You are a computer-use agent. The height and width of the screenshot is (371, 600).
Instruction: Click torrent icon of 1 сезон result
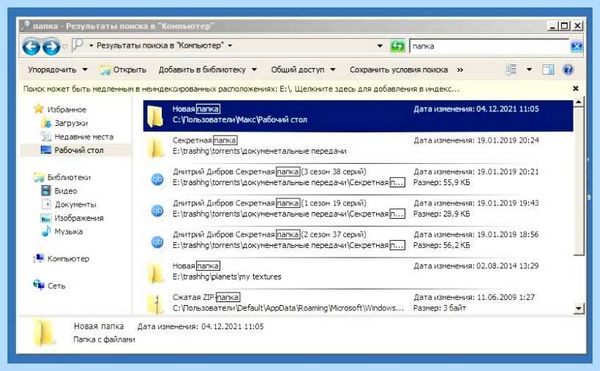157,210
